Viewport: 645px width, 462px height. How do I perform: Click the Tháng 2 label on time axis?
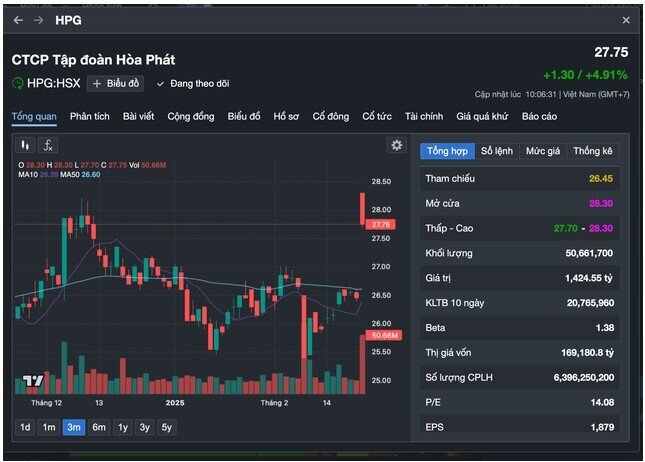274,403
